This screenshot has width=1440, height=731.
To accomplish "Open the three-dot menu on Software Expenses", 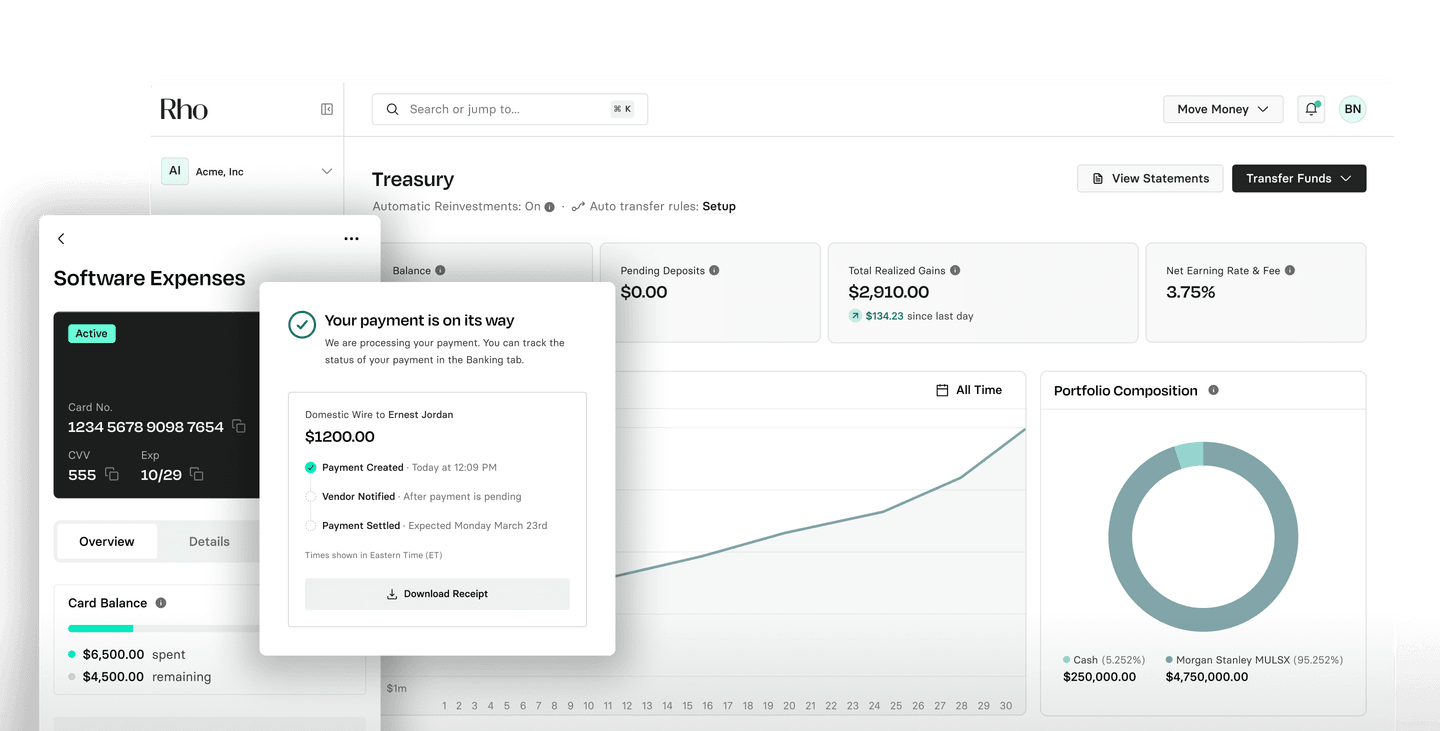I will pos(351,239).
